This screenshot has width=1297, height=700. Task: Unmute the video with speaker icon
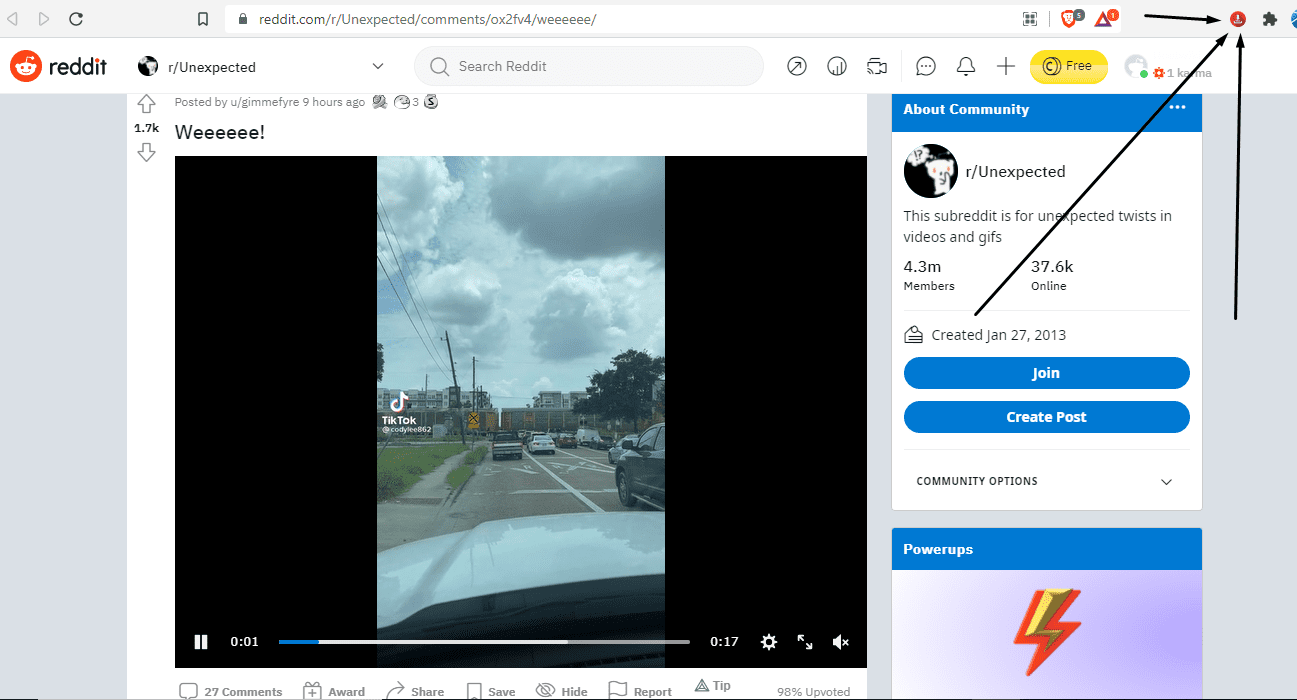pos(841,642)
